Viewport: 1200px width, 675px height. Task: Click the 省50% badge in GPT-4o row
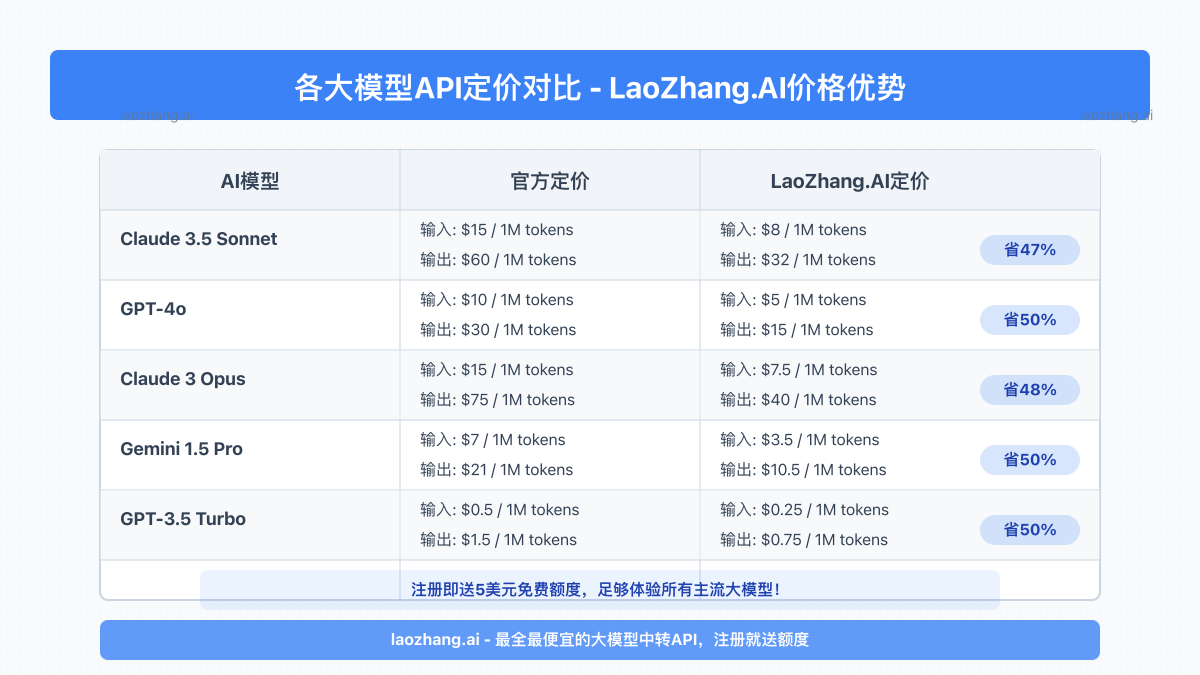1030,320
